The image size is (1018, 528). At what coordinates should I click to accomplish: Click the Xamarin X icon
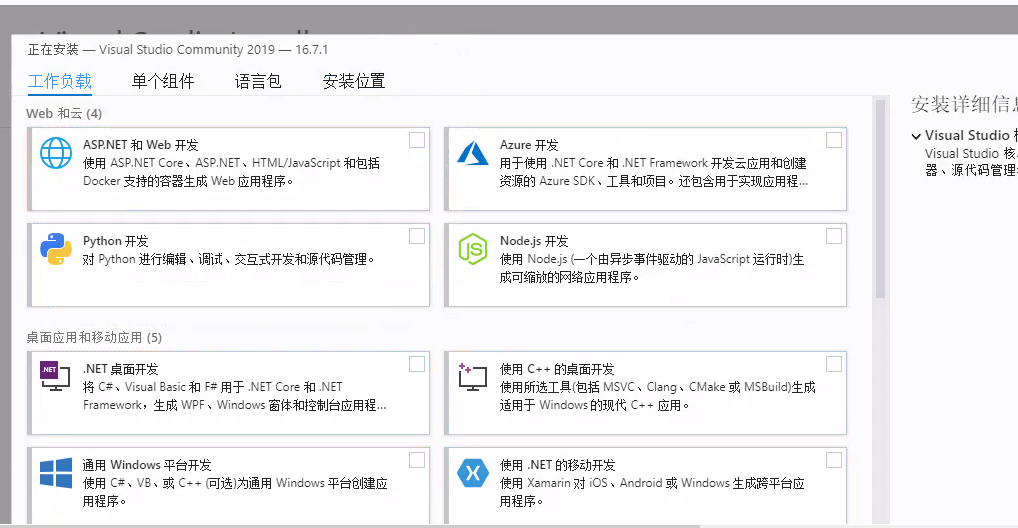pyautogui.click(x=473, y=473)
